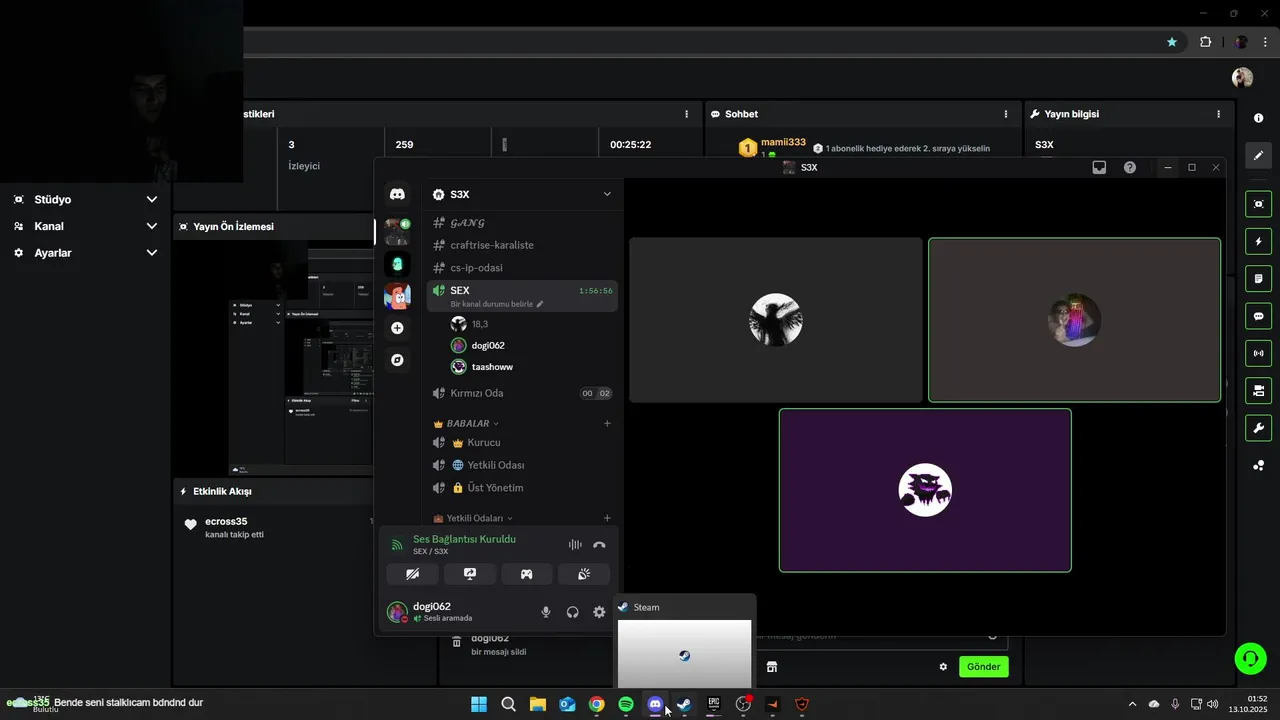Open noise suppression waveform icon in Discord
The image size is (1280, 720).
pos(575,545)
